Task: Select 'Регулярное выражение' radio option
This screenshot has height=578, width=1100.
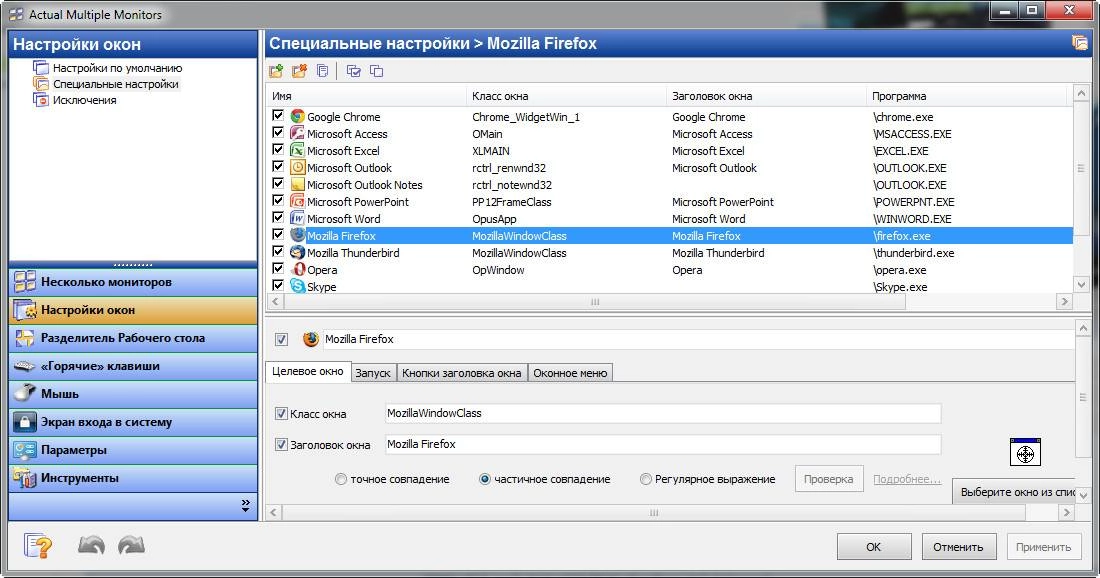Action: pyautogui.click(x=645, y=479)
